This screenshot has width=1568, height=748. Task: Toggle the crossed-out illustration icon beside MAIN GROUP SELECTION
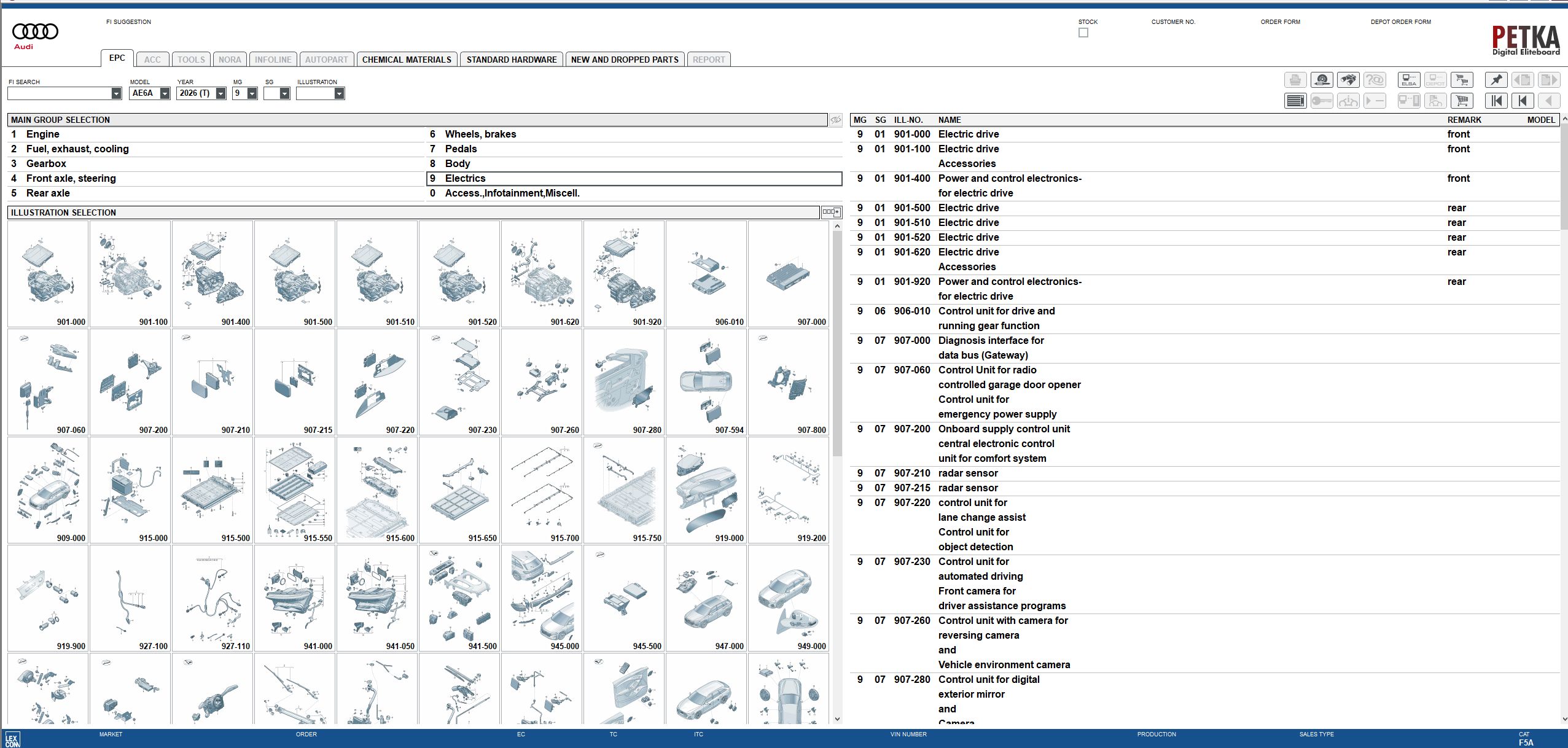[x=835, y=120]
